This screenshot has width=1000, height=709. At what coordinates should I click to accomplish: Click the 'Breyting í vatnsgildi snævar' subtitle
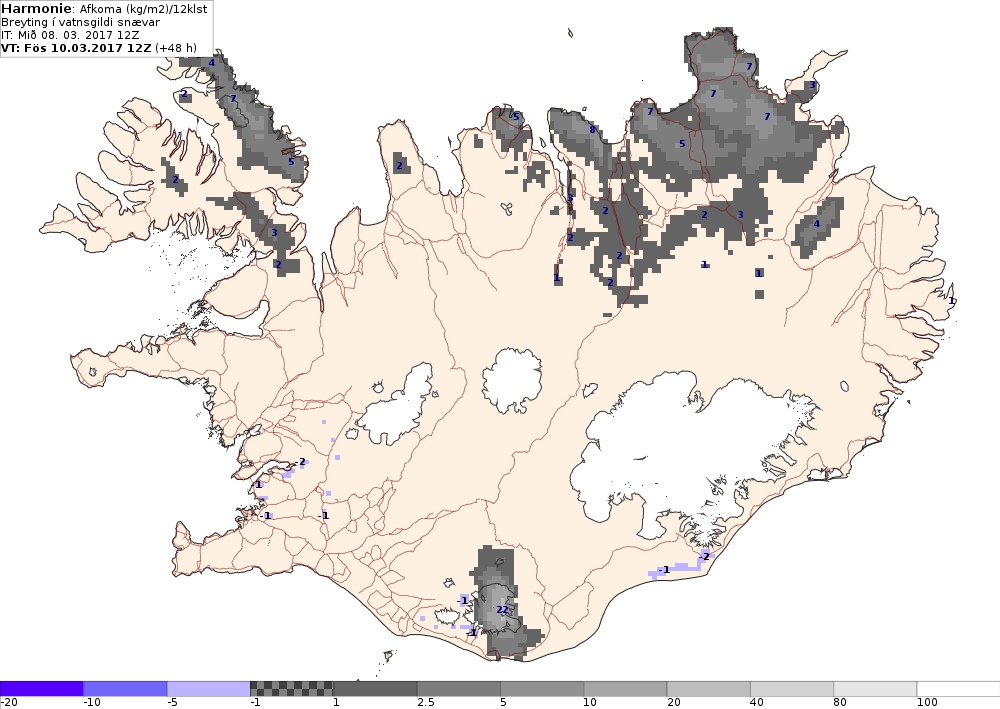click(x=80, y=22)
